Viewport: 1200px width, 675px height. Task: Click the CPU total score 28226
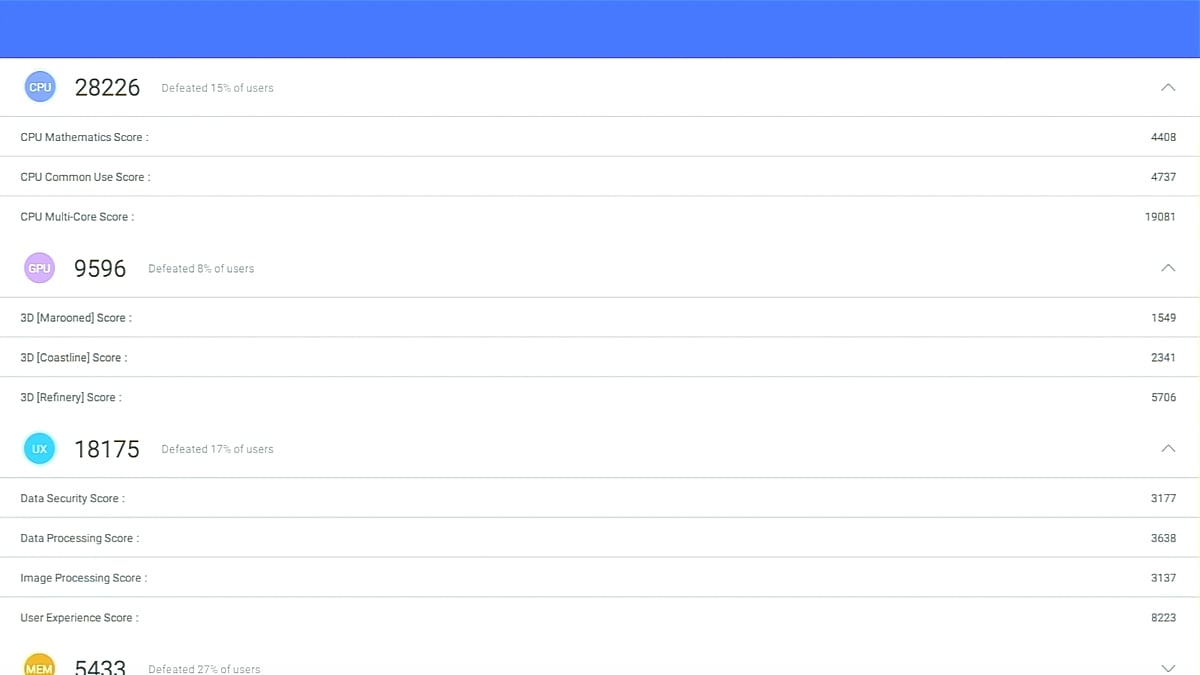107,87
